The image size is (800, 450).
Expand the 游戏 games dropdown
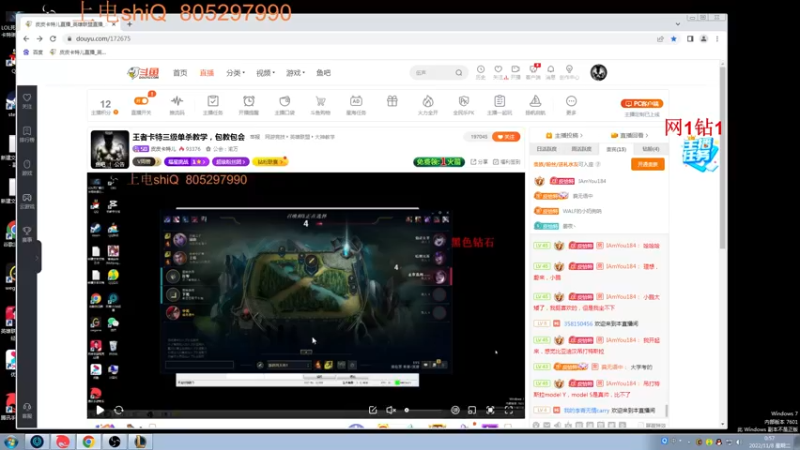coord(295,73)
